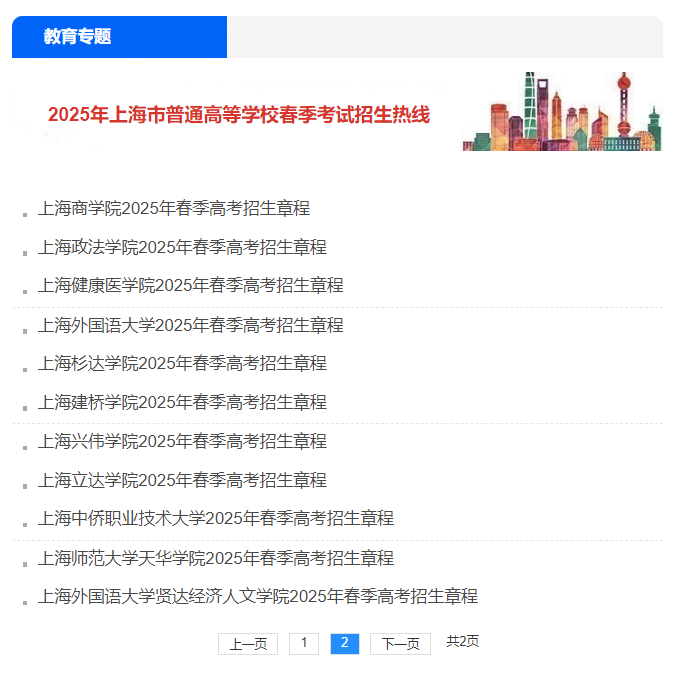
Task: Open 上海建桥学院2025年春季高考招生章程
Action: tap(182, 402)
